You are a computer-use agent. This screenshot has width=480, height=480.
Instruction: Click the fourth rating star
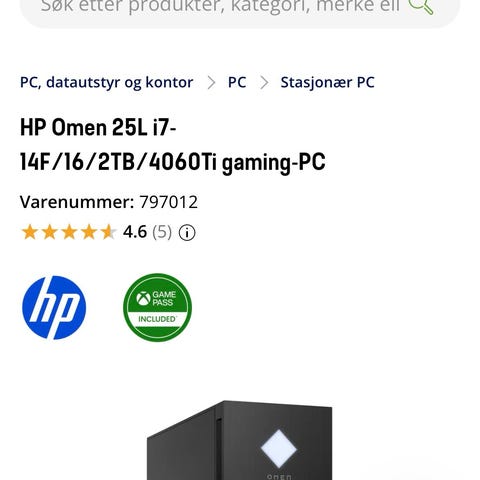point(89,232)
